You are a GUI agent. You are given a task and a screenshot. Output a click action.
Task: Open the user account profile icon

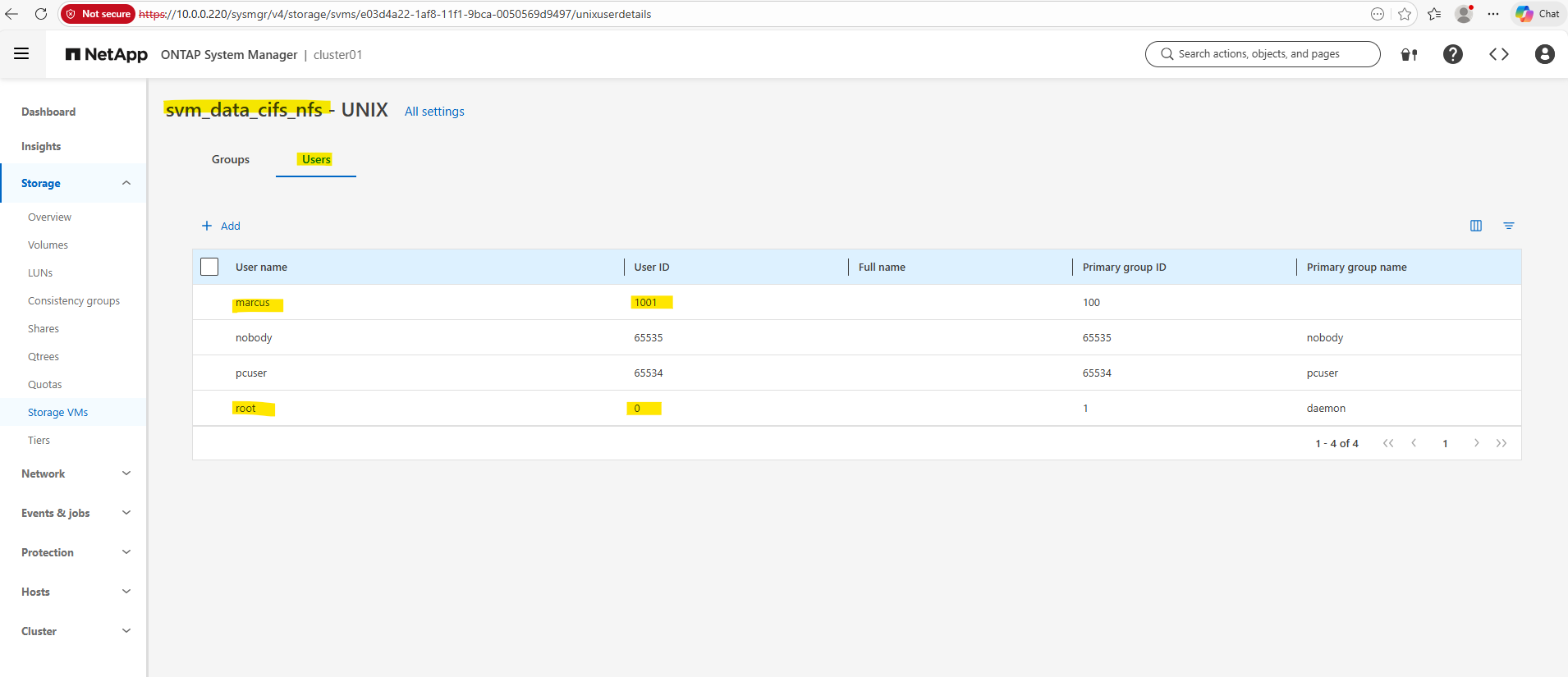click(x=1544, y=54)
